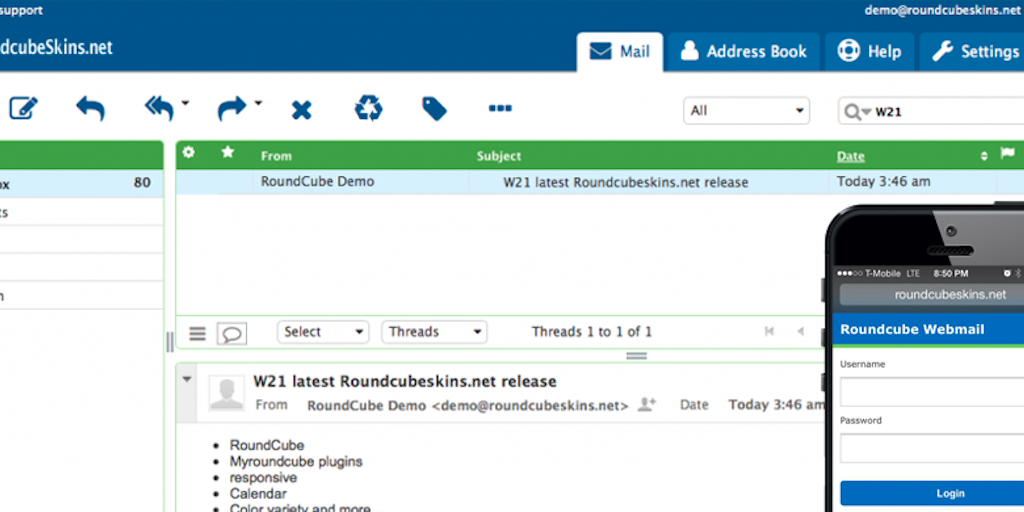Click the Password field on phone
This screenshot has width=1024, height=512.
[x=933, y=448]
